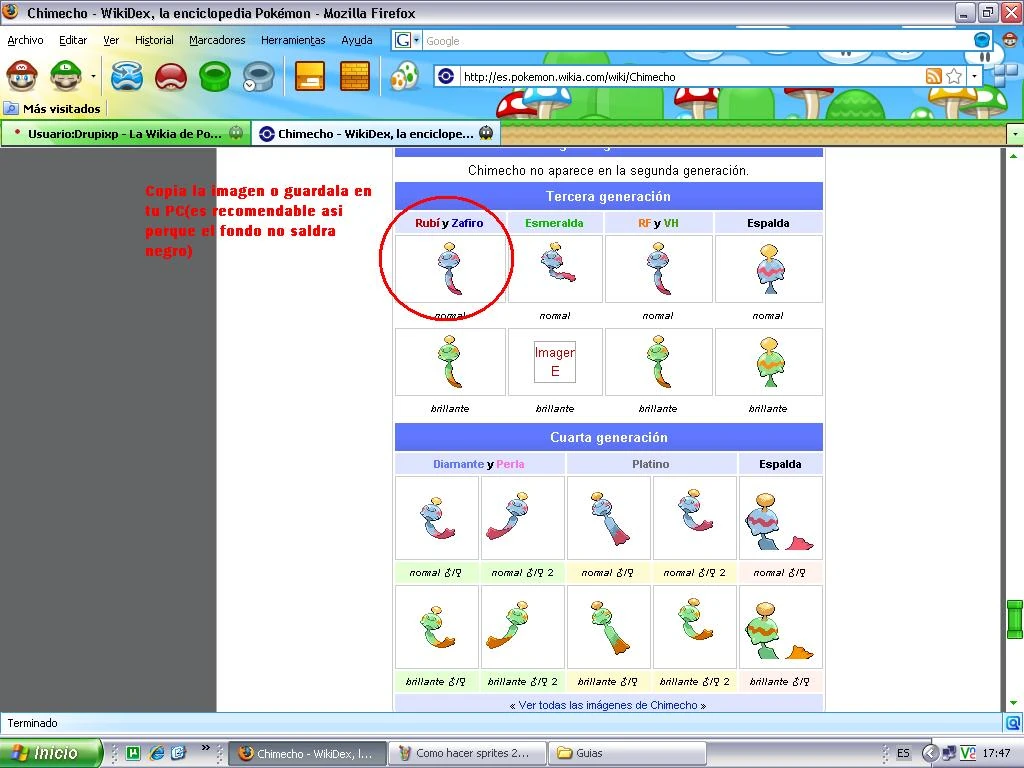Click the Zafiro link in header
Screen dimensions: 1024x768
467,223
